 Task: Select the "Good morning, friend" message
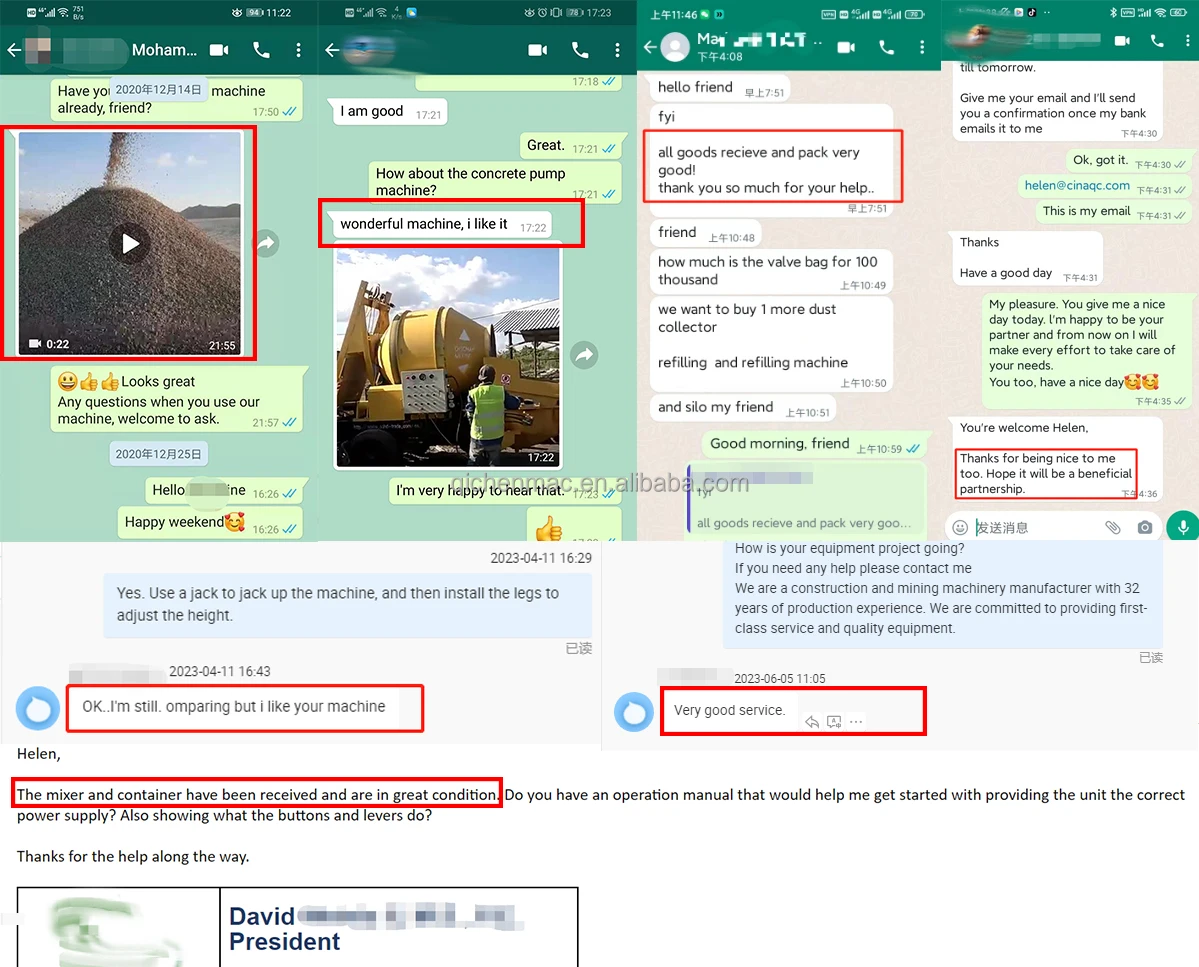(814, 444)
